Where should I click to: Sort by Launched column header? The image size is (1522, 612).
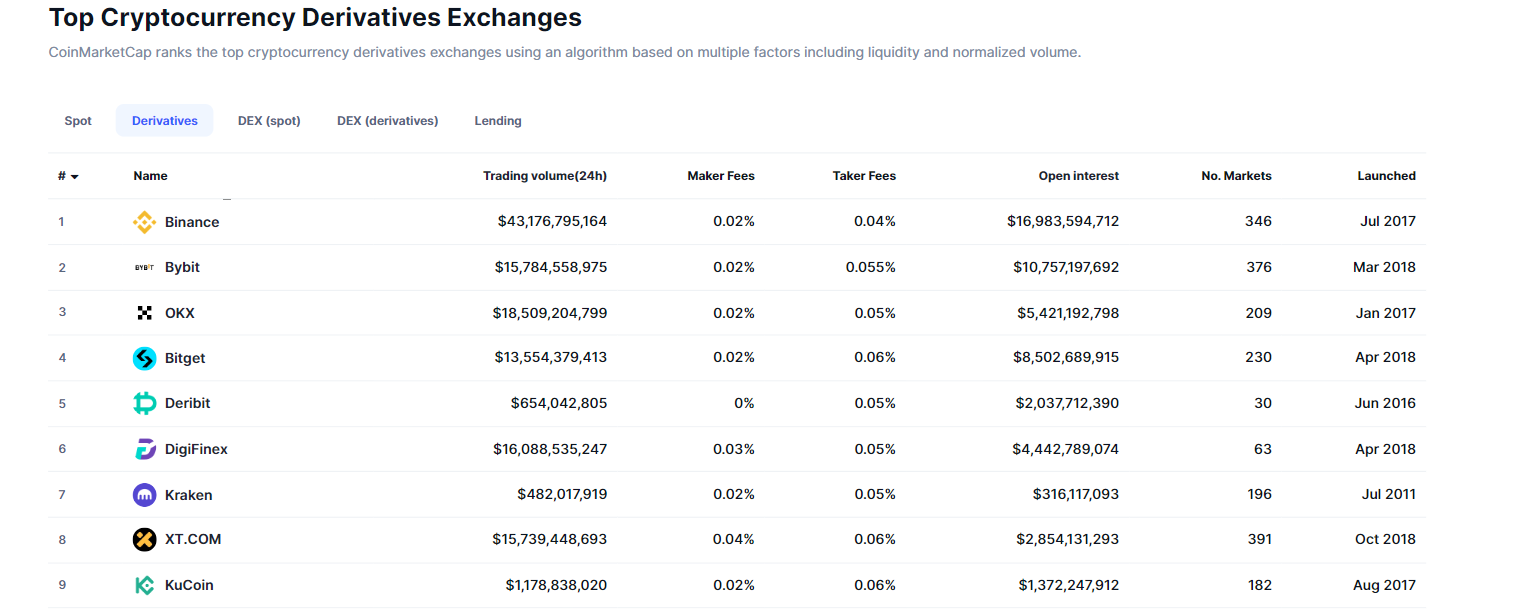coord(1386,176)
